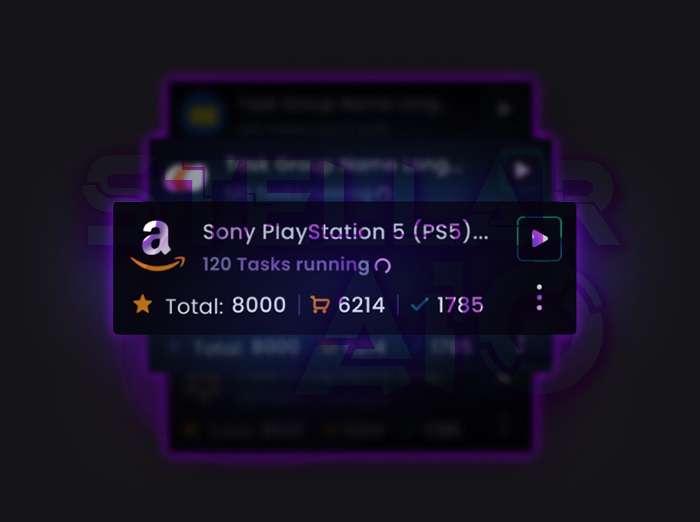Open the three-dot options menu
Screen dimensions: 700x522
point(539,297)
